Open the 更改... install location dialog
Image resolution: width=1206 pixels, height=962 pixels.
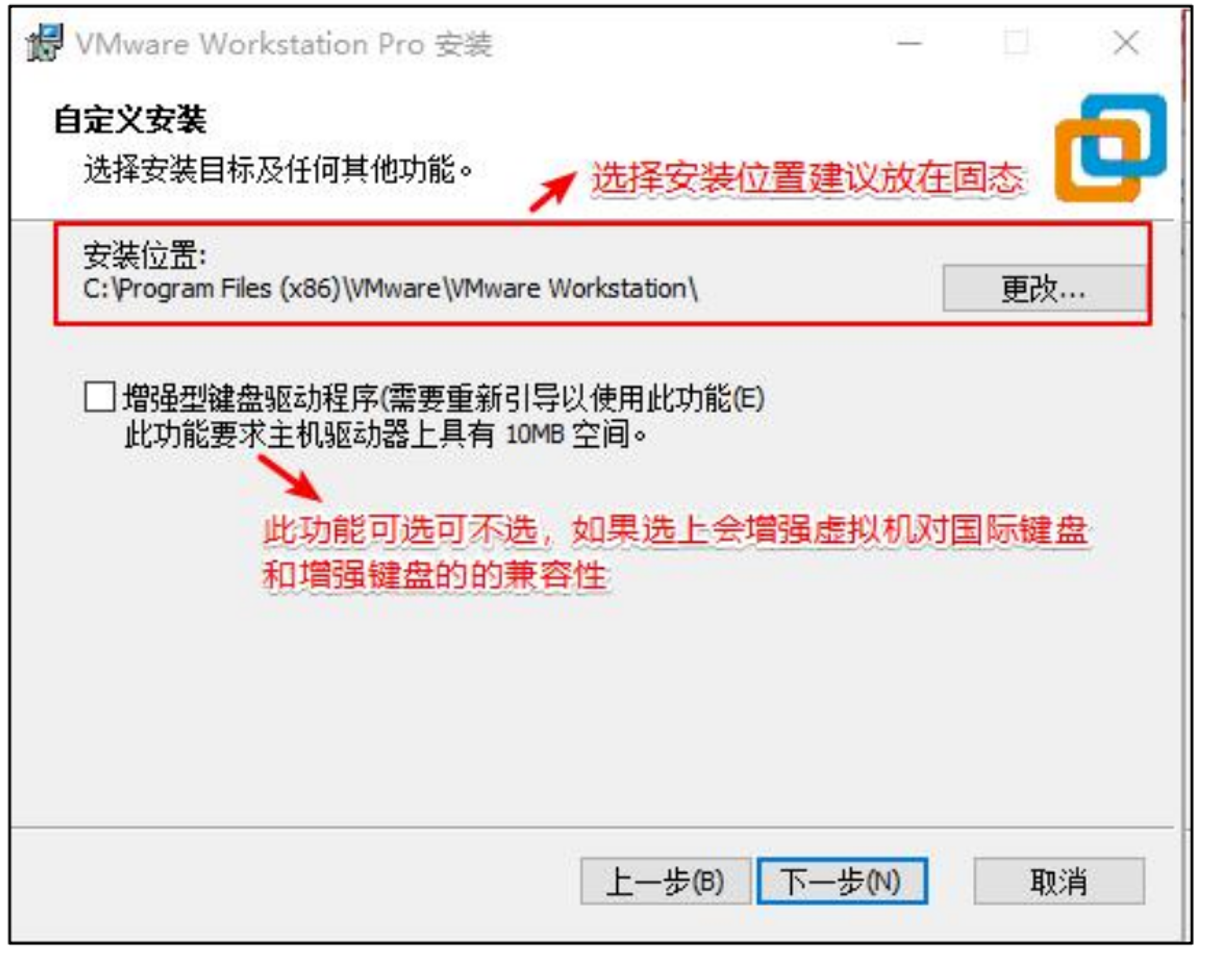[x=1044, y=290]
